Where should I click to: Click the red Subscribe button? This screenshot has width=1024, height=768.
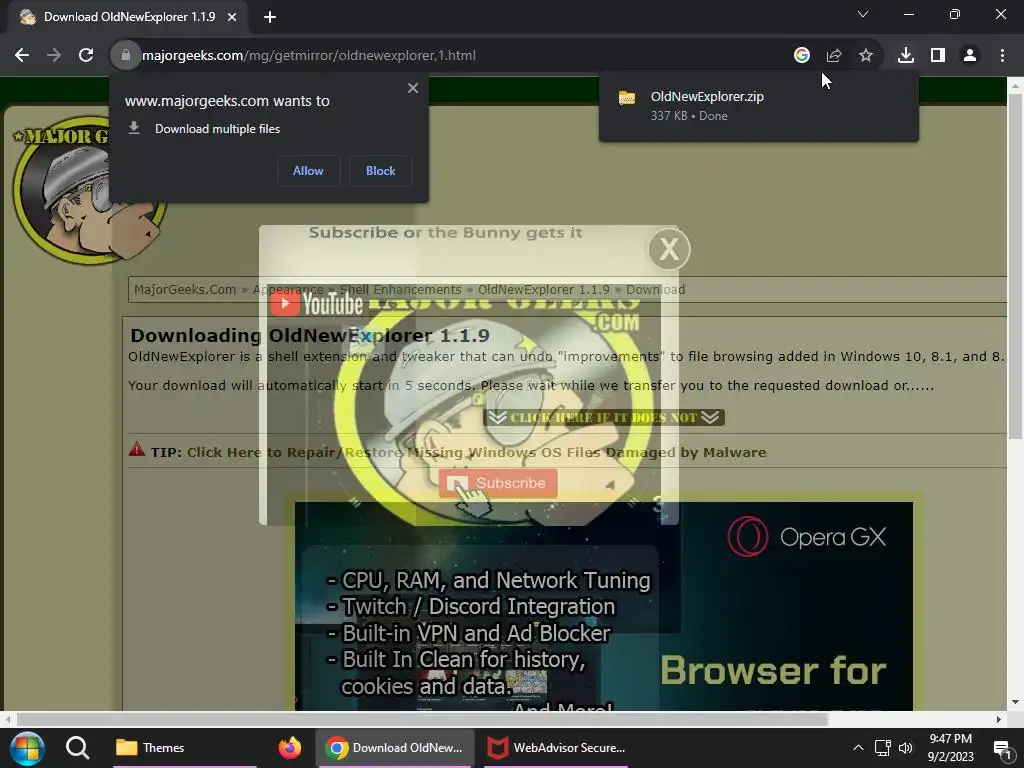[498, 483]
